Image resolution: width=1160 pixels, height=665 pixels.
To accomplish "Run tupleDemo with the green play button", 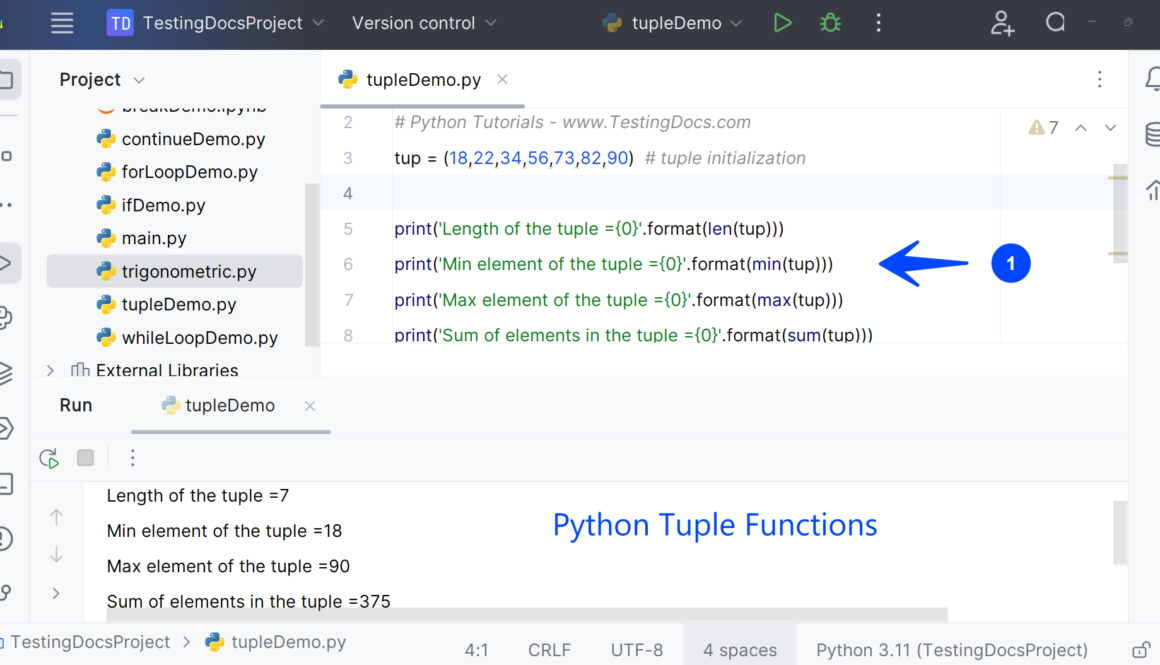I will click(x=782, y=23).
